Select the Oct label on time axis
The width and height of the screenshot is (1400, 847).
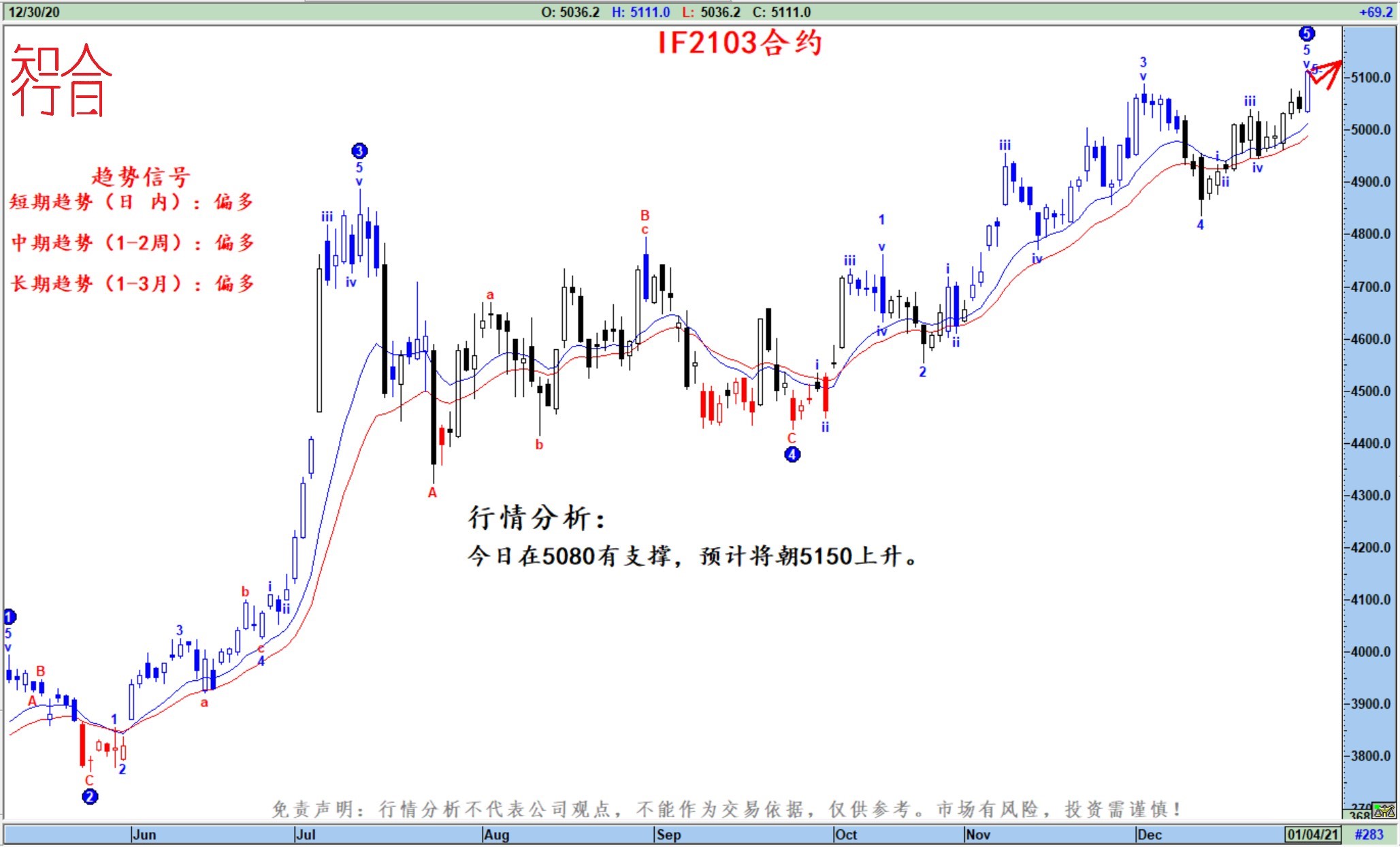point(846,834)
